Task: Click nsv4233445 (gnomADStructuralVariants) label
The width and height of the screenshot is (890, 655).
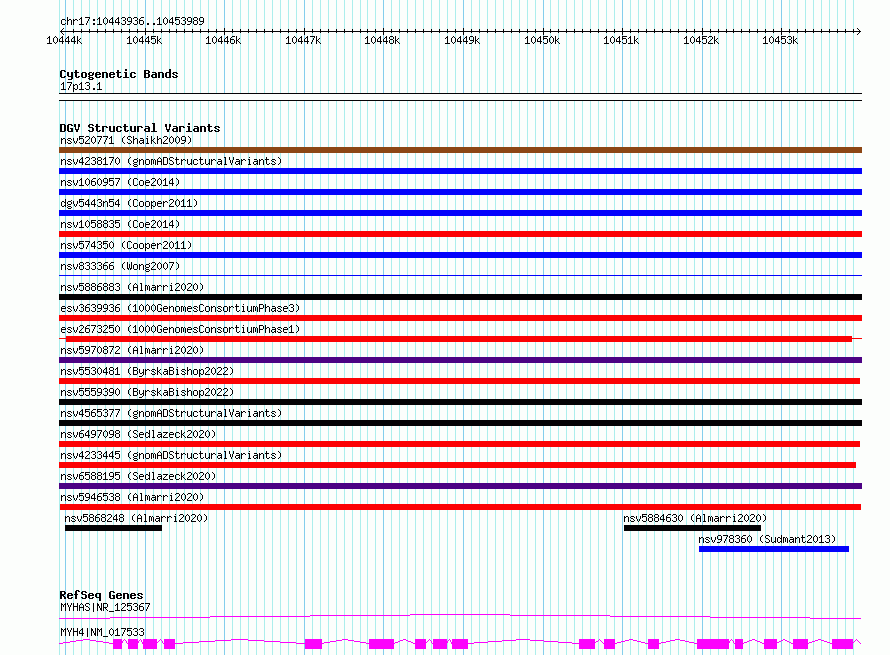Action: click(171, 455)
